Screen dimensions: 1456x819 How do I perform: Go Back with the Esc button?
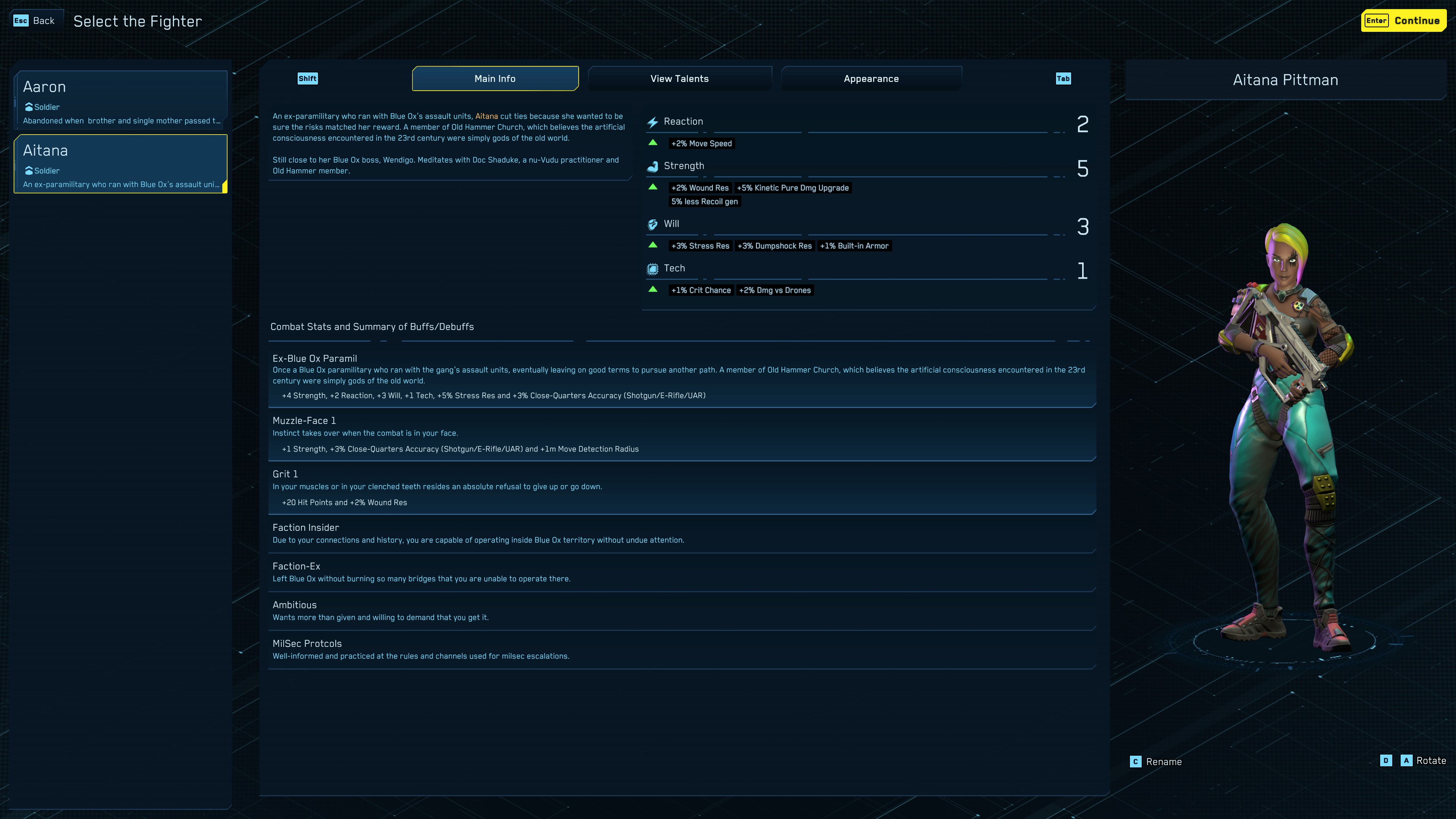point(34,21)
